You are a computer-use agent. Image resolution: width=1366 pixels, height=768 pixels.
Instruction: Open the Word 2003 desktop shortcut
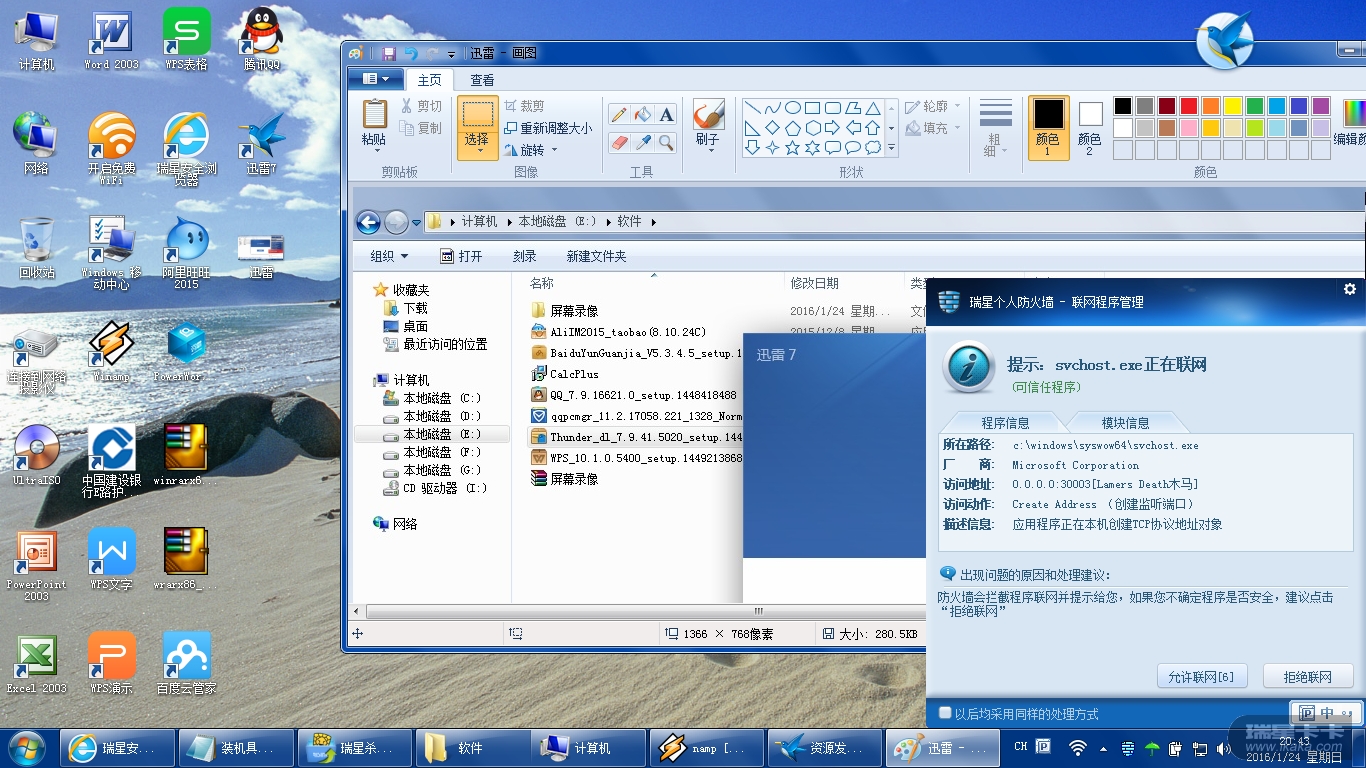point(111,40)
